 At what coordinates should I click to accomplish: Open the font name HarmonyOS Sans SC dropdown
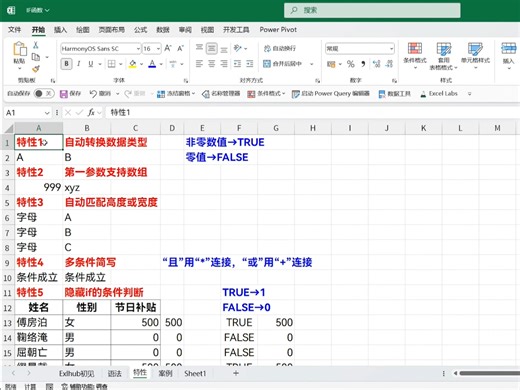pos(138,49)
